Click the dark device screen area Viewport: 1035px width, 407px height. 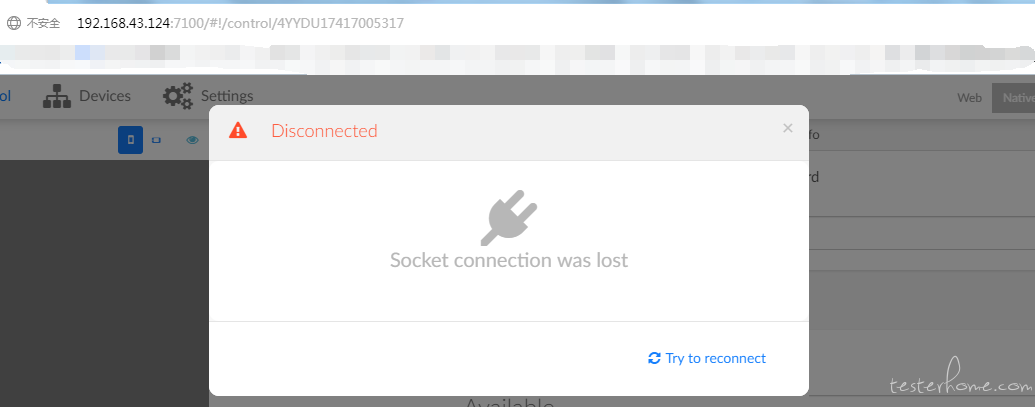104,283
